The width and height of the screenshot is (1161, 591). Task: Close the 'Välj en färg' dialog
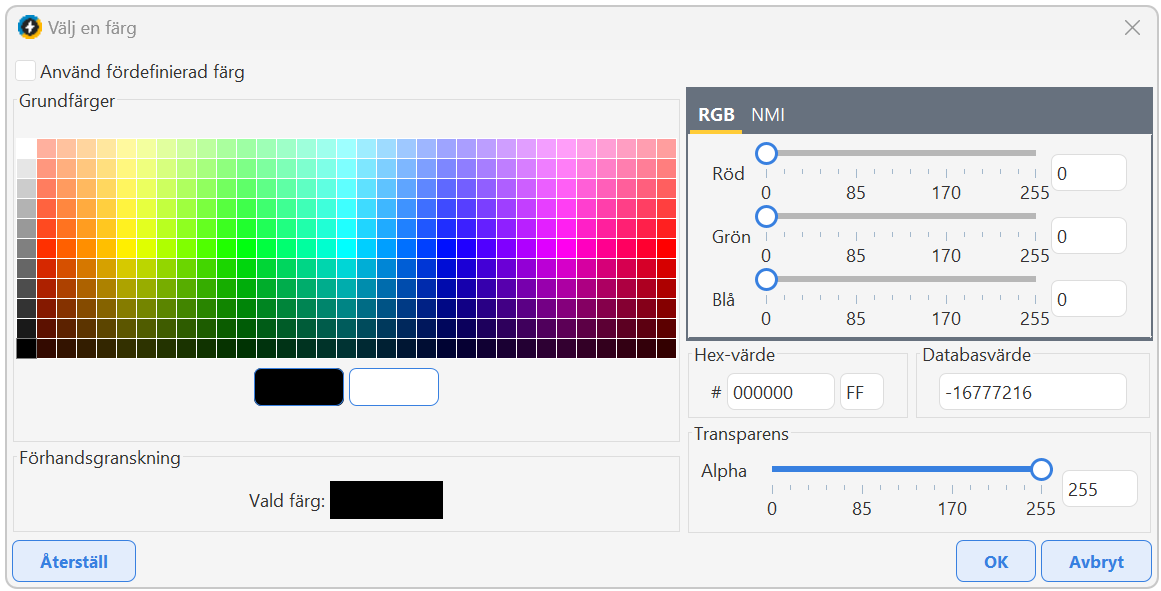[1132, 28]
